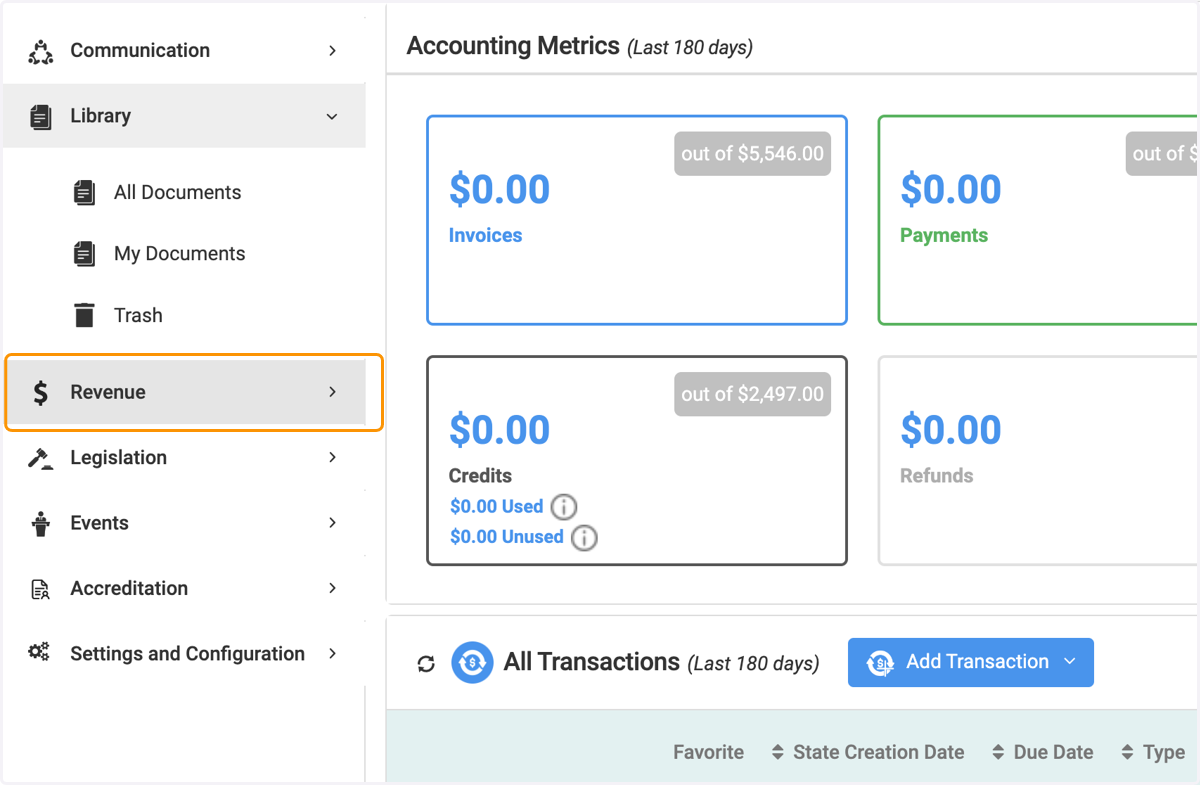This screenshot has width=1200, height=785.
Task: Click the Refunds label
Action: click(936, 476)
